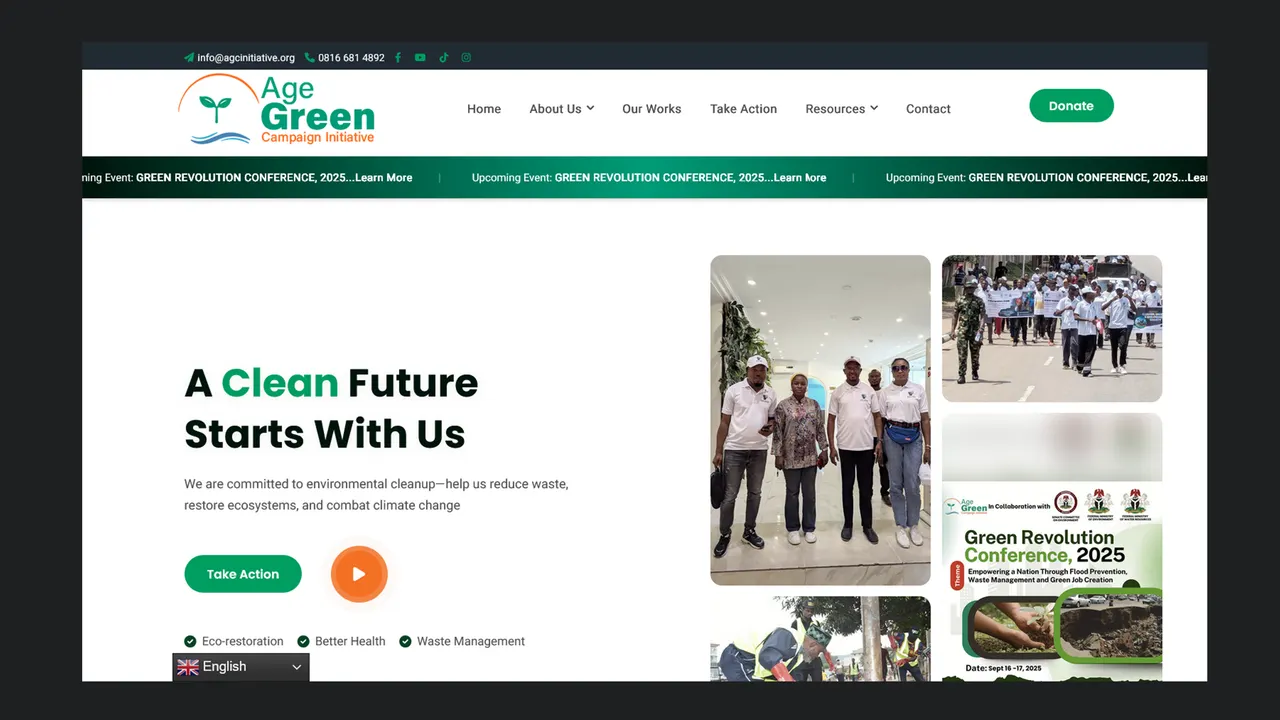Go to the Home menu item
Viewport: 1280px width, 720px height.
click(484, 109)
